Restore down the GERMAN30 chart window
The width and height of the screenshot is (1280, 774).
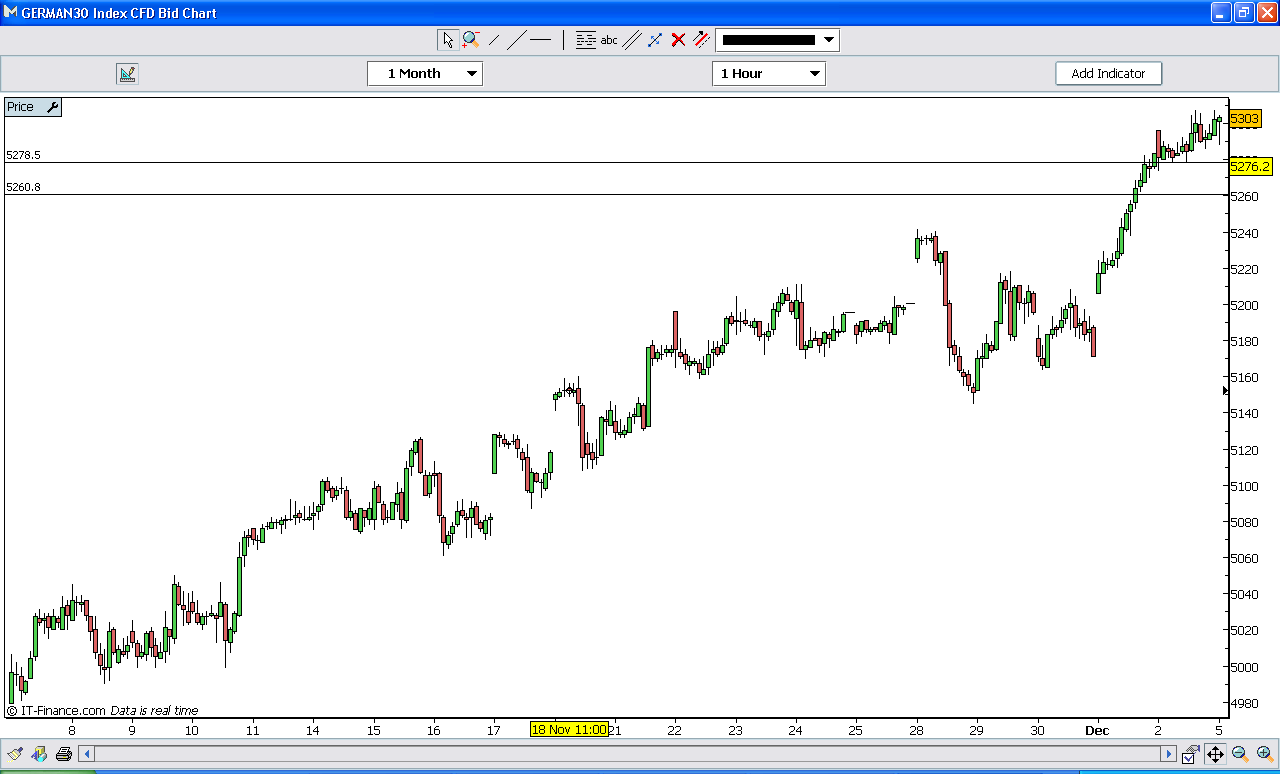tap(1243, 13)
